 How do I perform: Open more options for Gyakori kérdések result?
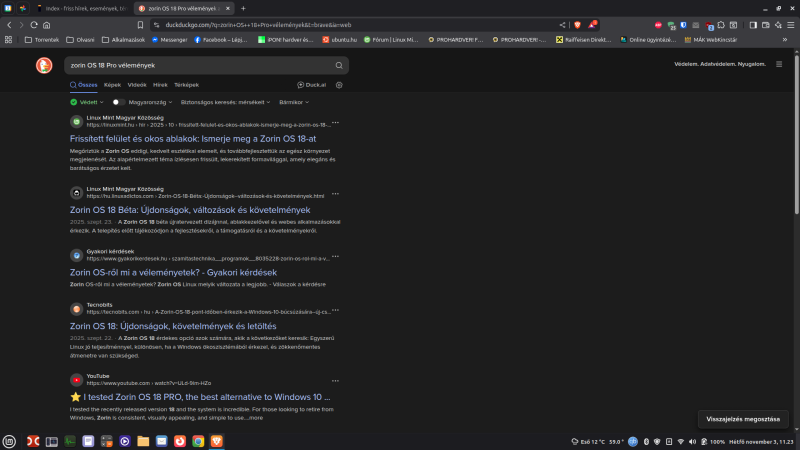(335, 257)
